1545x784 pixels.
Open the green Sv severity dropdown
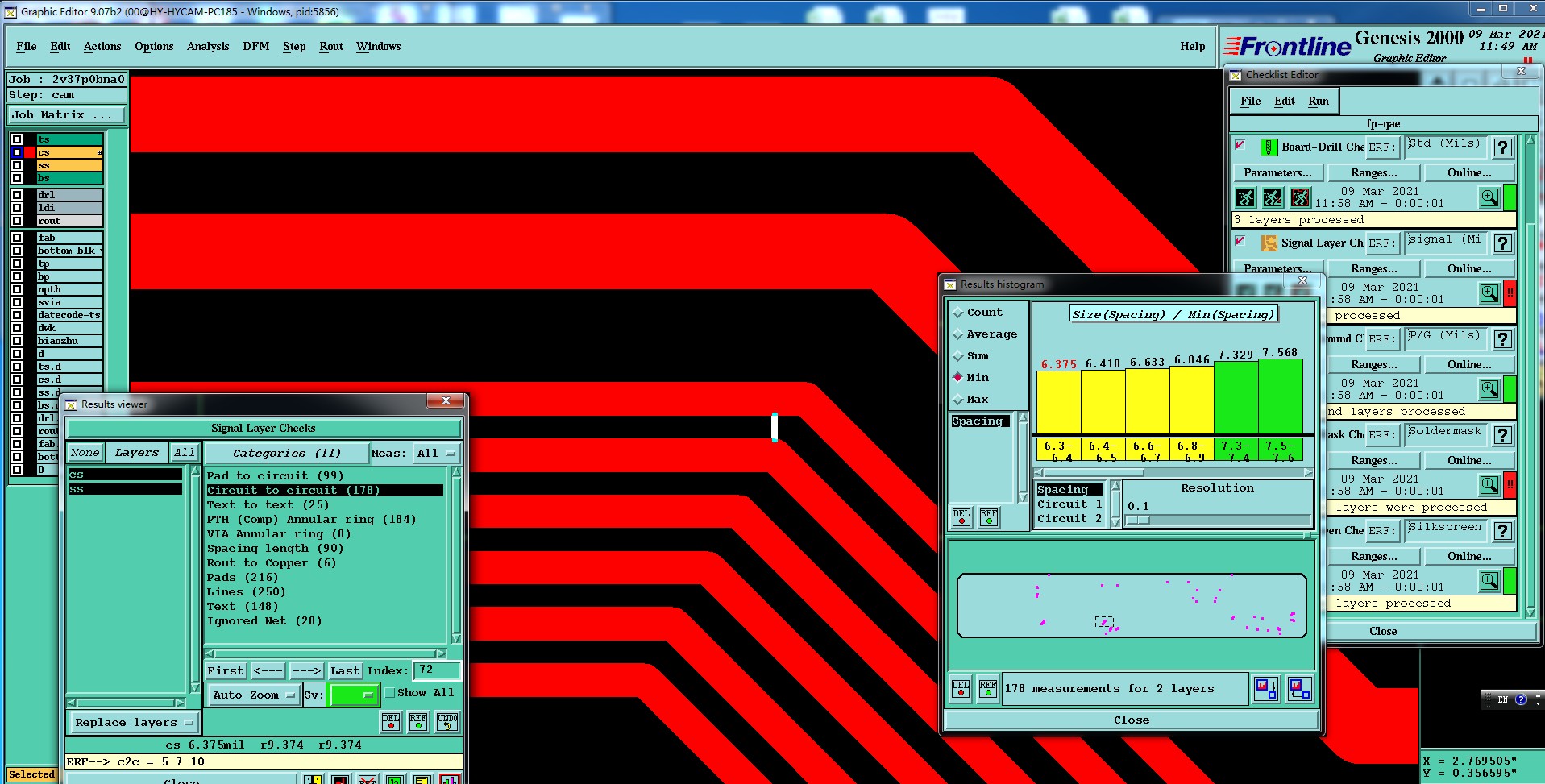[353, 695]
